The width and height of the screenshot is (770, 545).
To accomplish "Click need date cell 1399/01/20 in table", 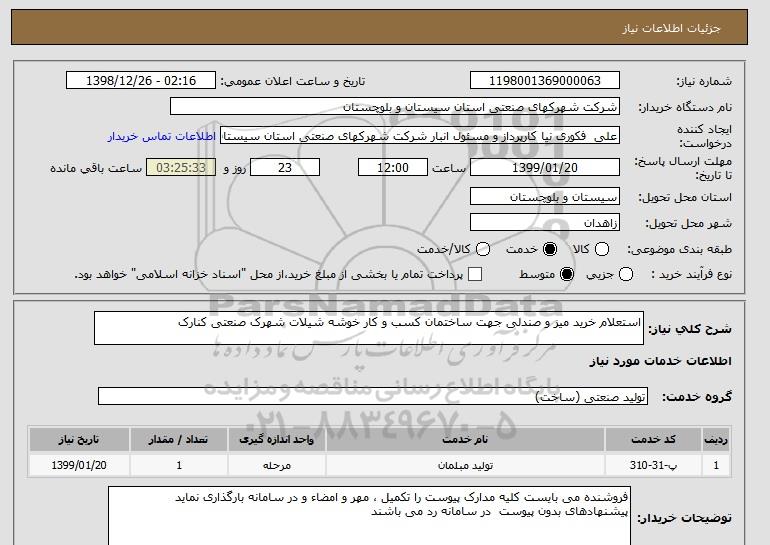I will 79,465.
